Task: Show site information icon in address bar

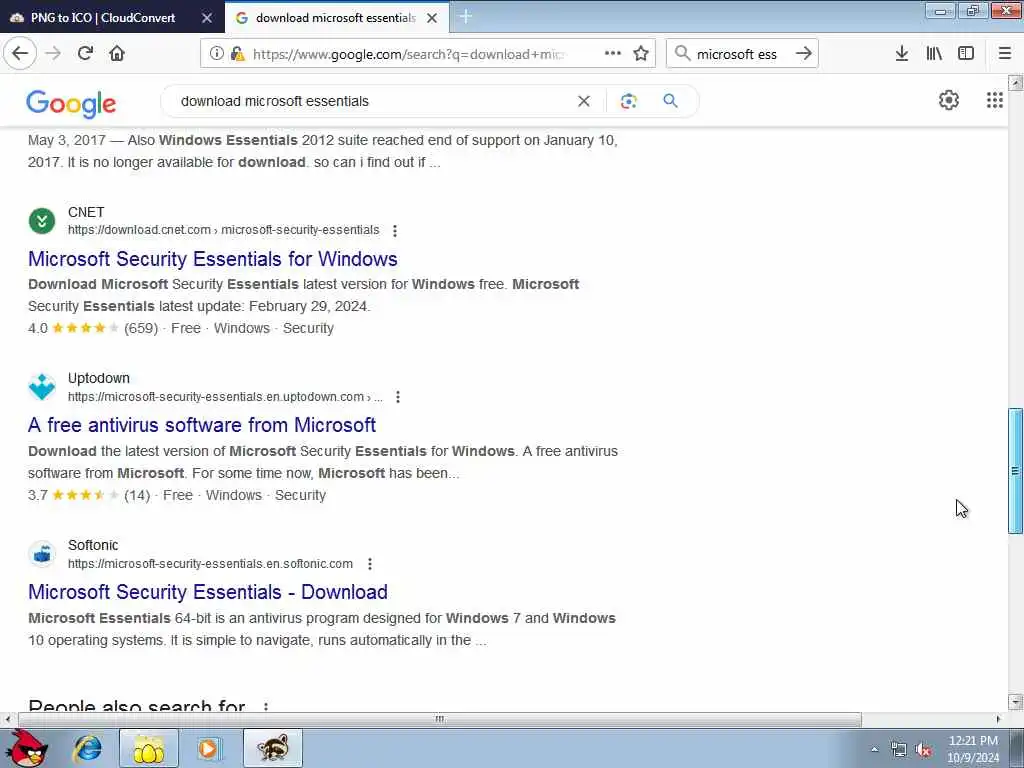Action: tap(216, 54)
